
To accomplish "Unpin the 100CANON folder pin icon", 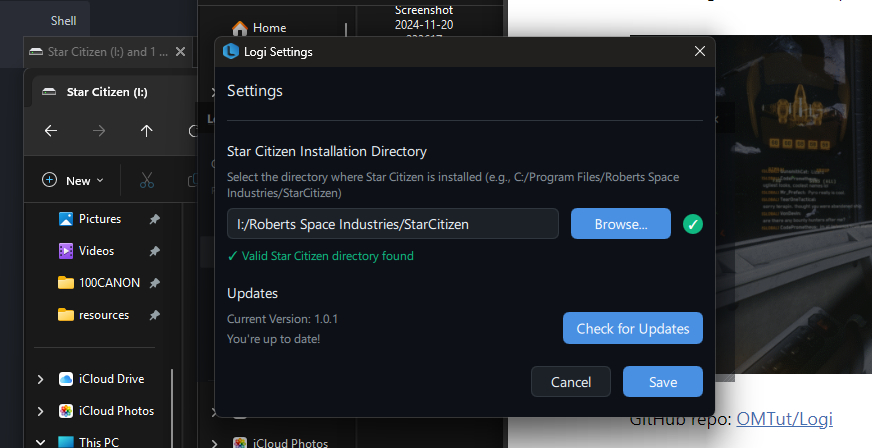I will point(154,283).
